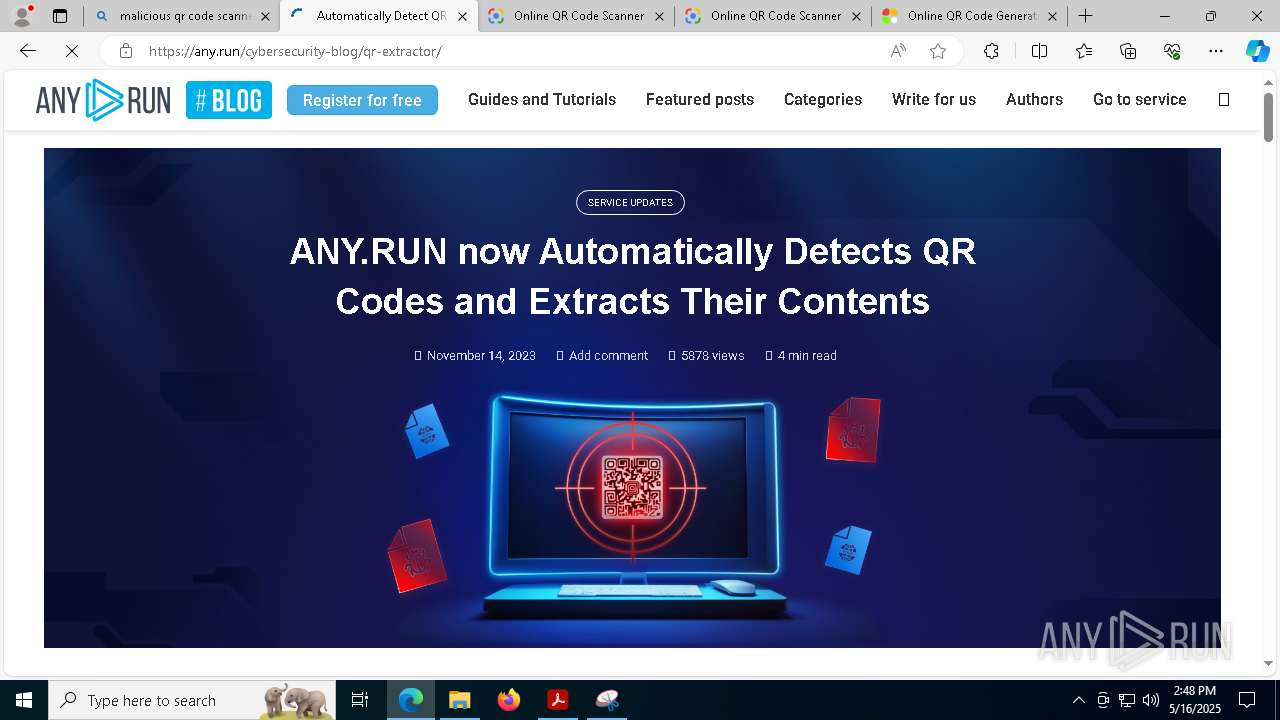Click the #BLOG badge
This screenshot has width=1280, height=720.
pyautogui.click(x=229, y=100)
